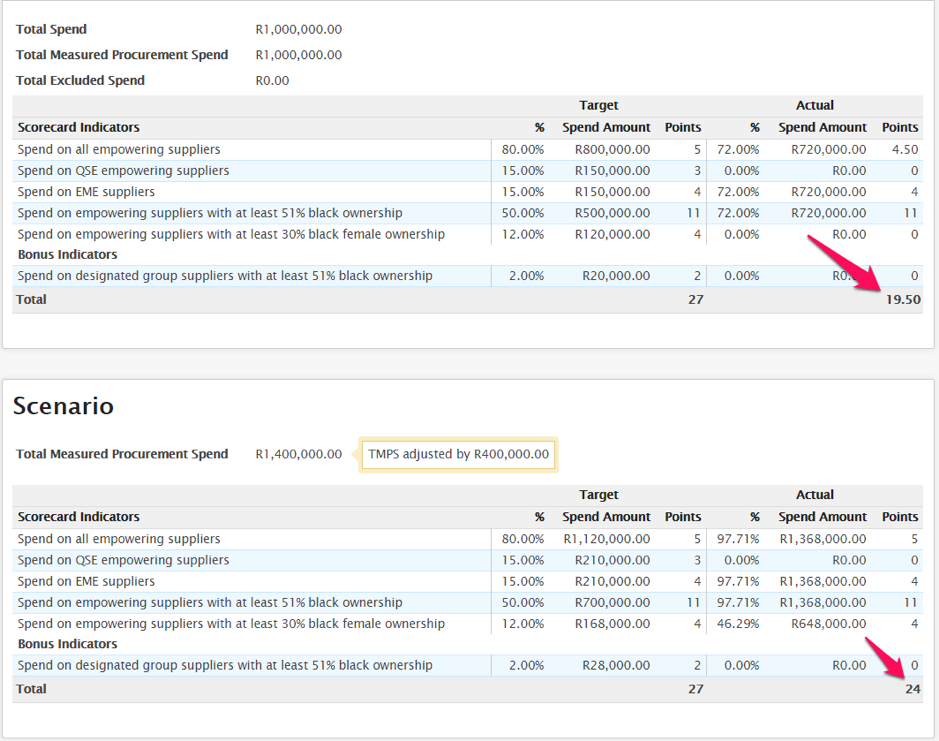Select the top table's QSE empowering suppliers row
The image size is (939, 741).
coord(467,171)
